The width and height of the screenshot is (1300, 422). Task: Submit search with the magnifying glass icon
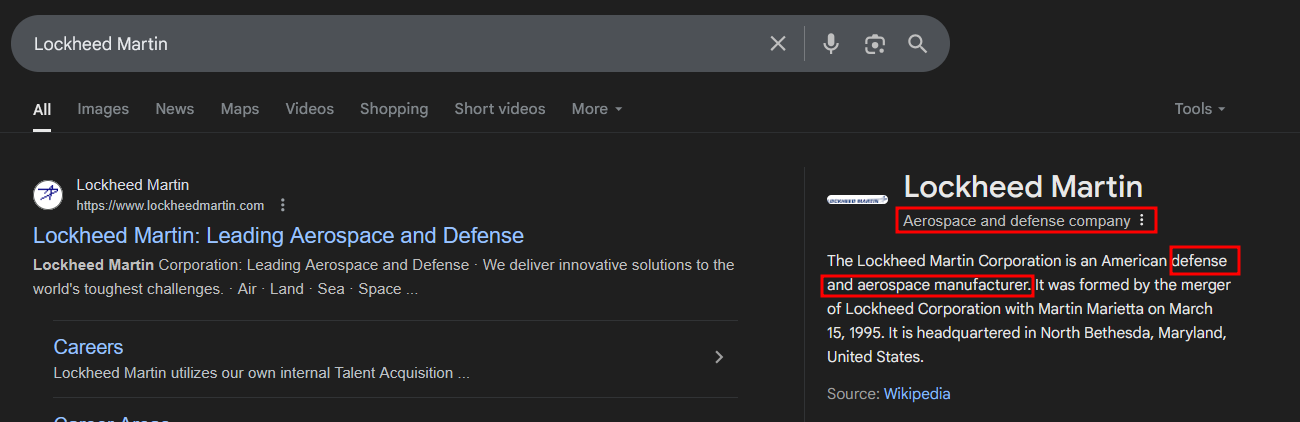tap(918, 44)
